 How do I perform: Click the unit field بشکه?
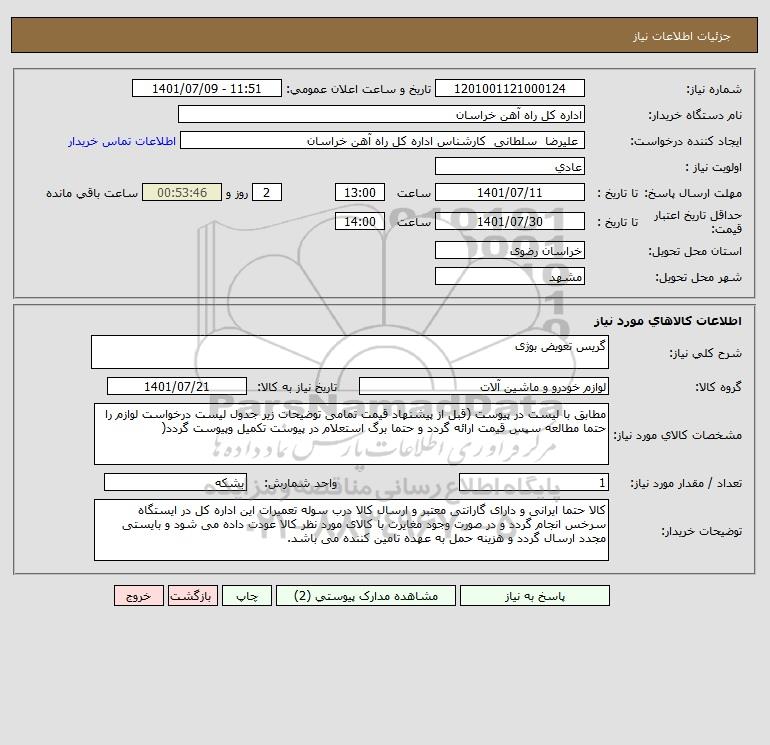[175, 482]
